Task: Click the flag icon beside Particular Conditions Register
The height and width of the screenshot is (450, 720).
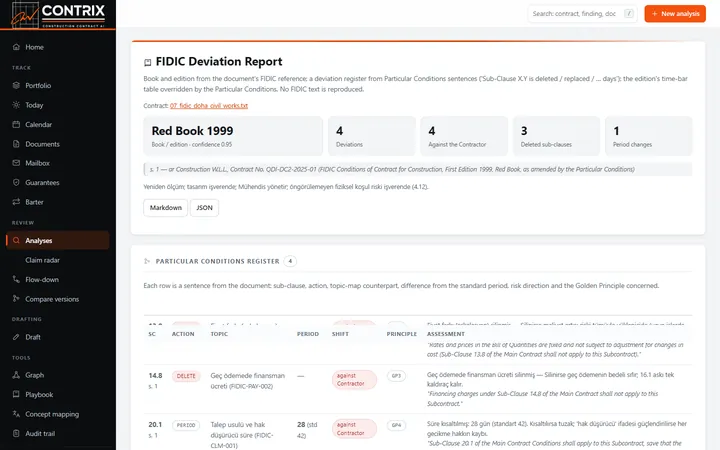Action: pos(147,261)
